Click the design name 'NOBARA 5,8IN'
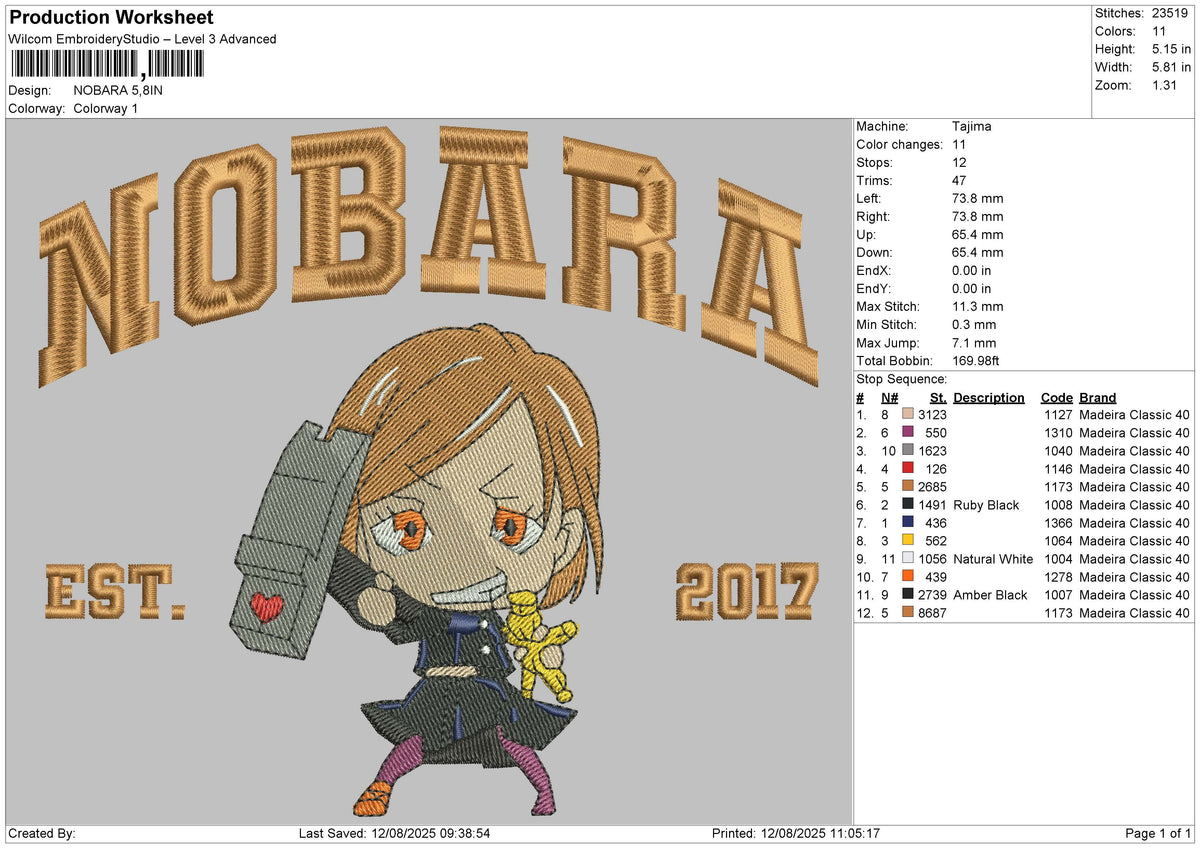The height and width of the screenshot is (848, 1200). 118,90
